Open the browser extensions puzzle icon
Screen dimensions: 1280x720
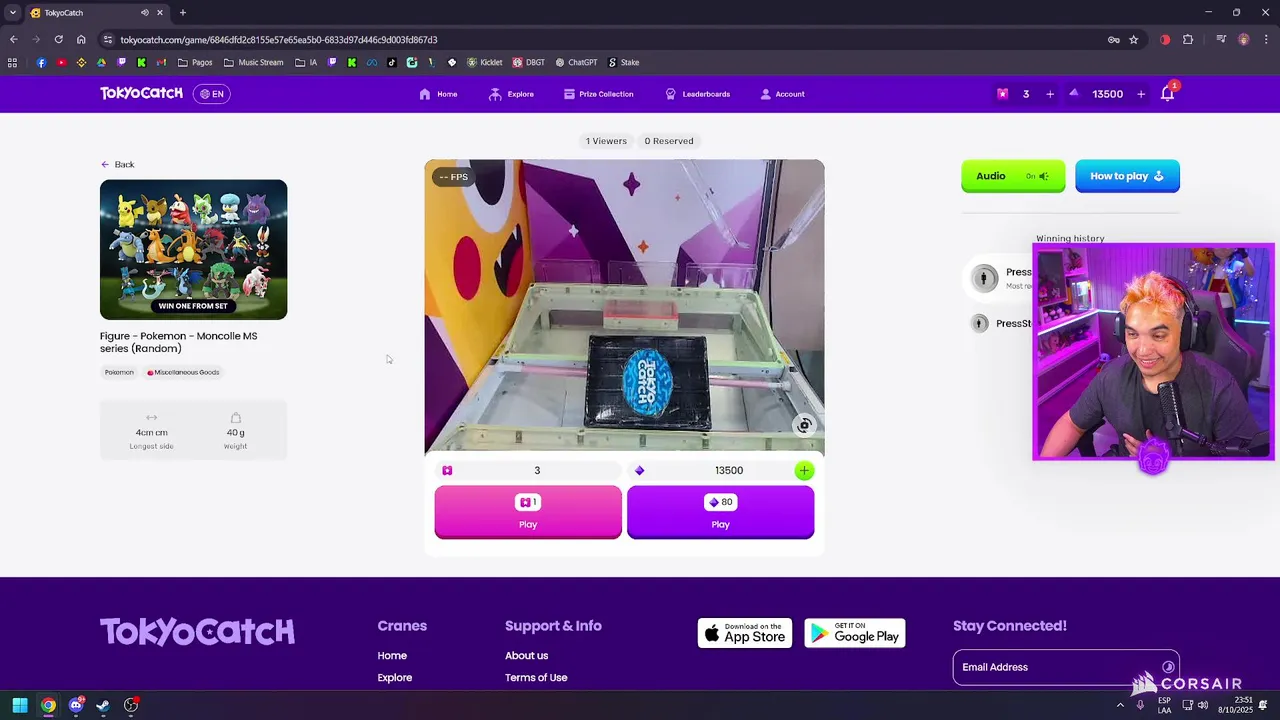(1188, 40)
